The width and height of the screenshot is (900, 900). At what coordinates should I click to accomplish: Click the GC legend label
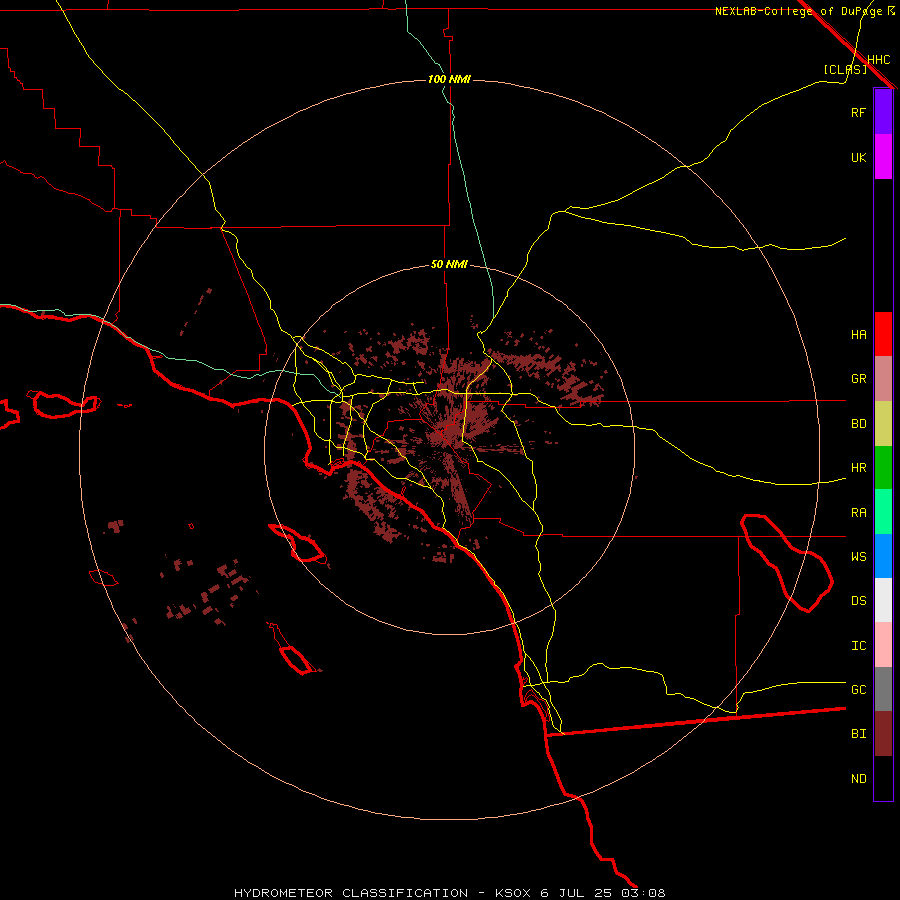pos(859,690)
